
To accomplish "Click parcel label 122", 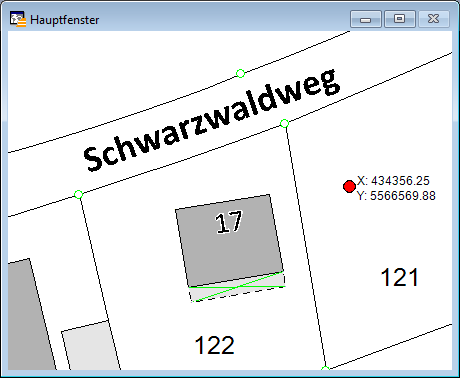I will point(214,345).
